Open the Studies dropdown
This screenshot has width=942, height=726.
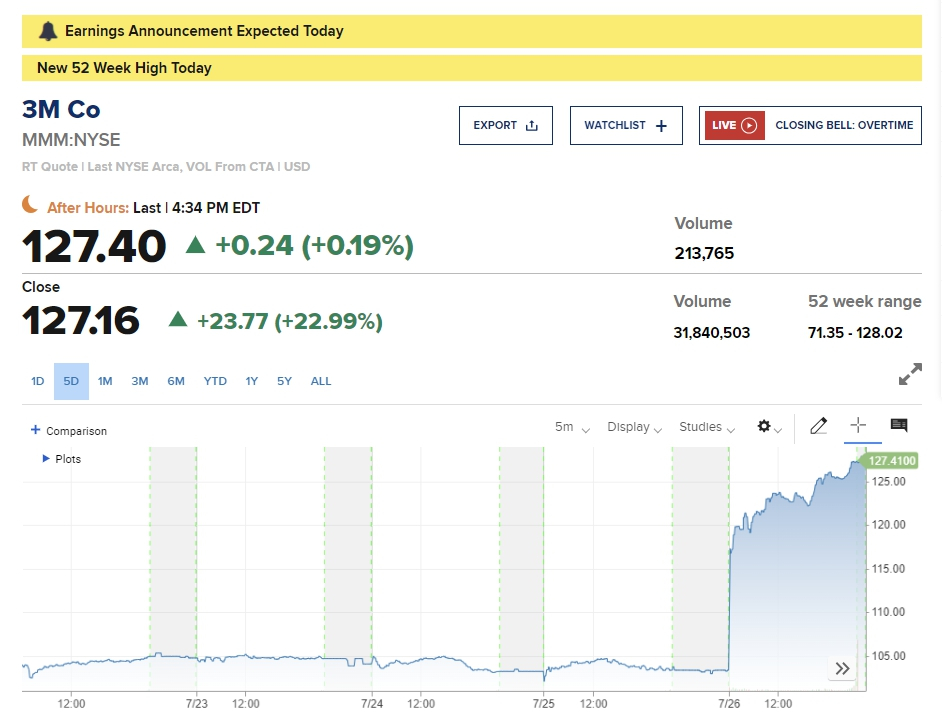(706, 427)
